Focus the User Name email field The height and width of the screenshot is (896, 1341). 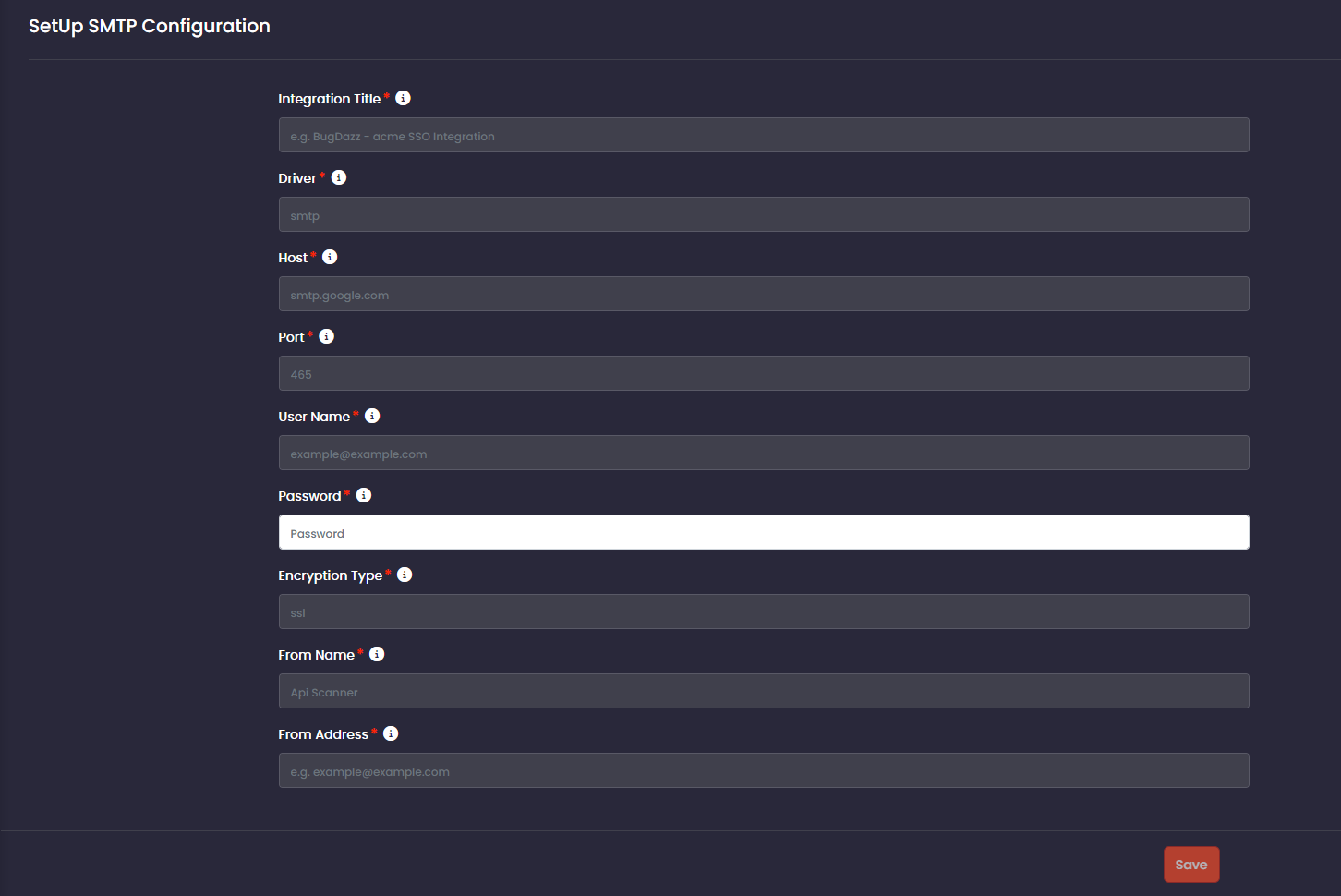764,453
